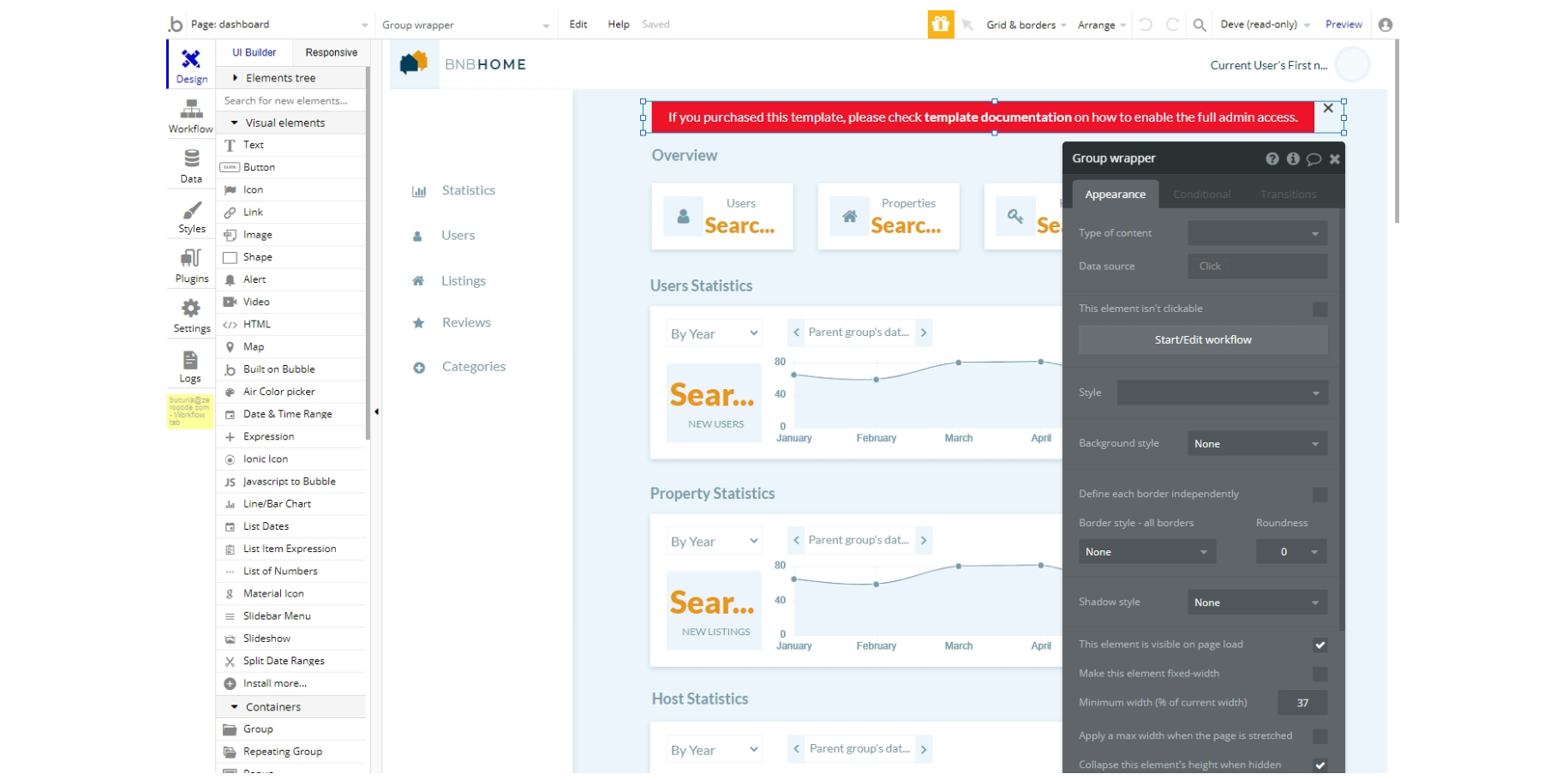Click the search magnifier in top bar
The image size is (1568, 780).
[1200, 25]
